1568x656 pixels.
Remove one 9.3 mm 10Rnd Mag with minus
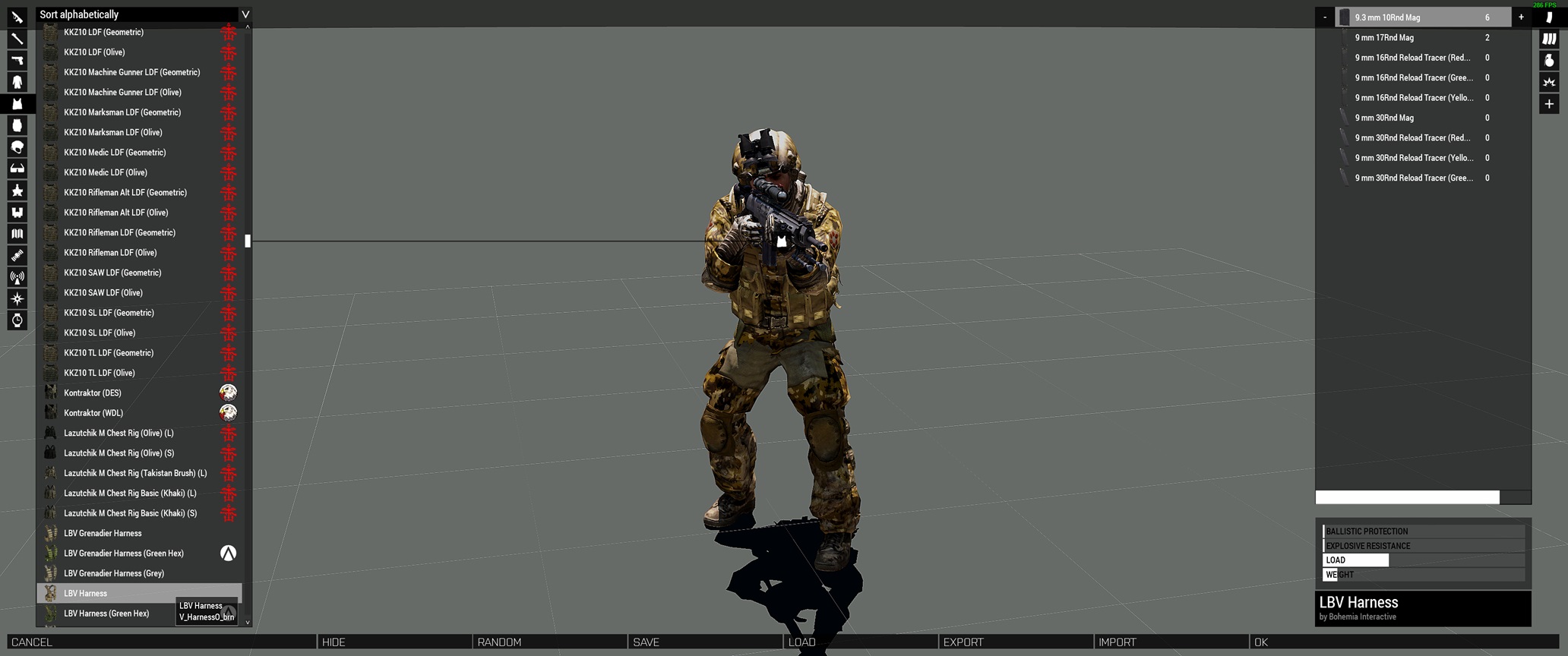(1325, 17)
